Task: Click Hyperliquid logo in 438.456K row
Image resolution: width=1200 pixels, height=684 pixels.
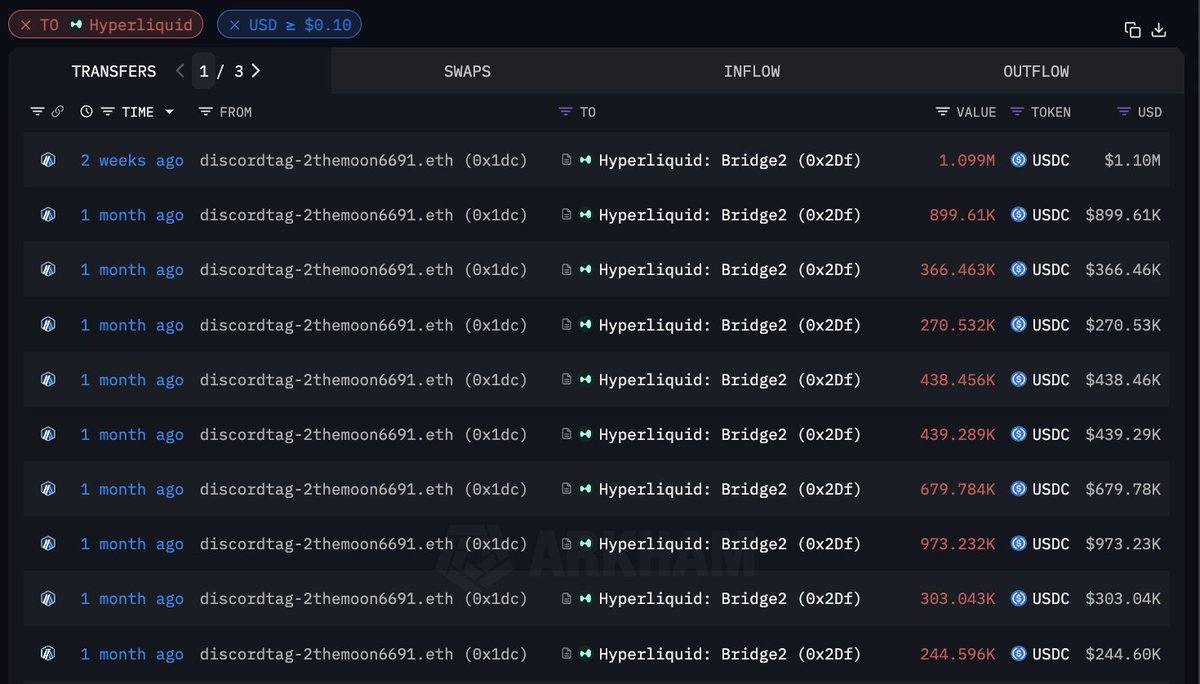Action: click(586, 379)
